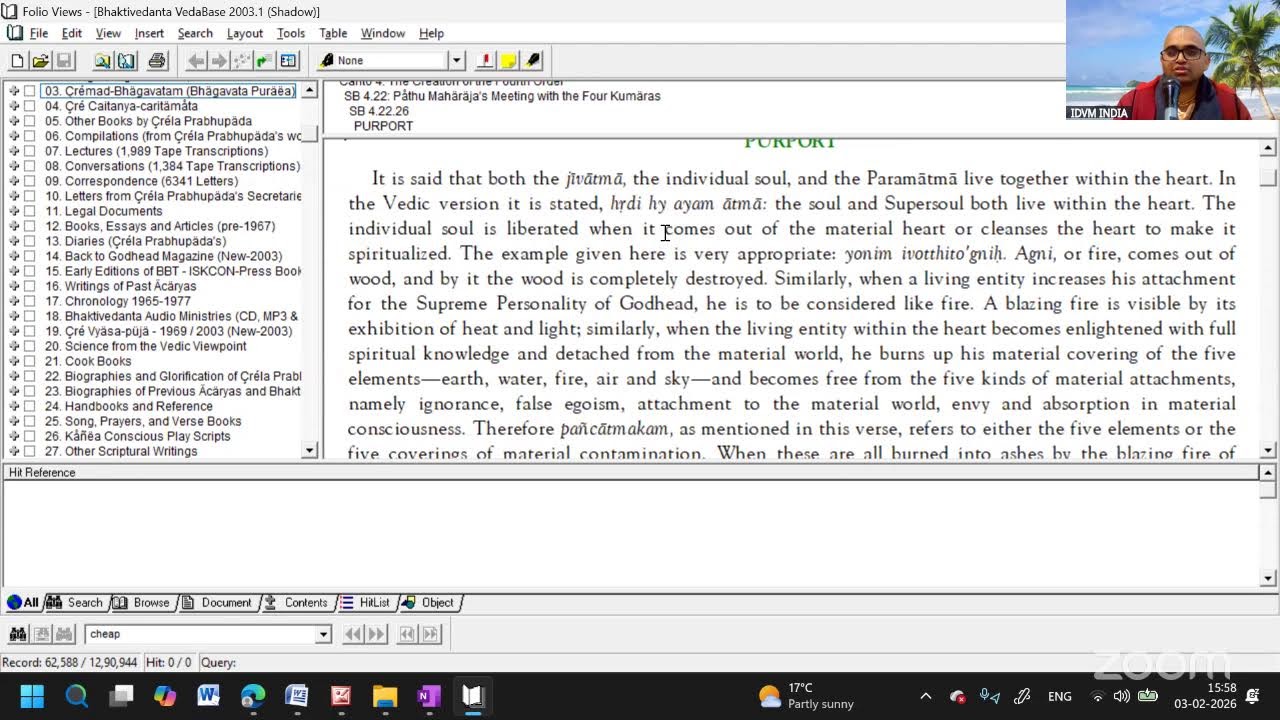Click the highlighter pen icon on the toolbar
The image size is (1280, 720).
click(532, 61)
